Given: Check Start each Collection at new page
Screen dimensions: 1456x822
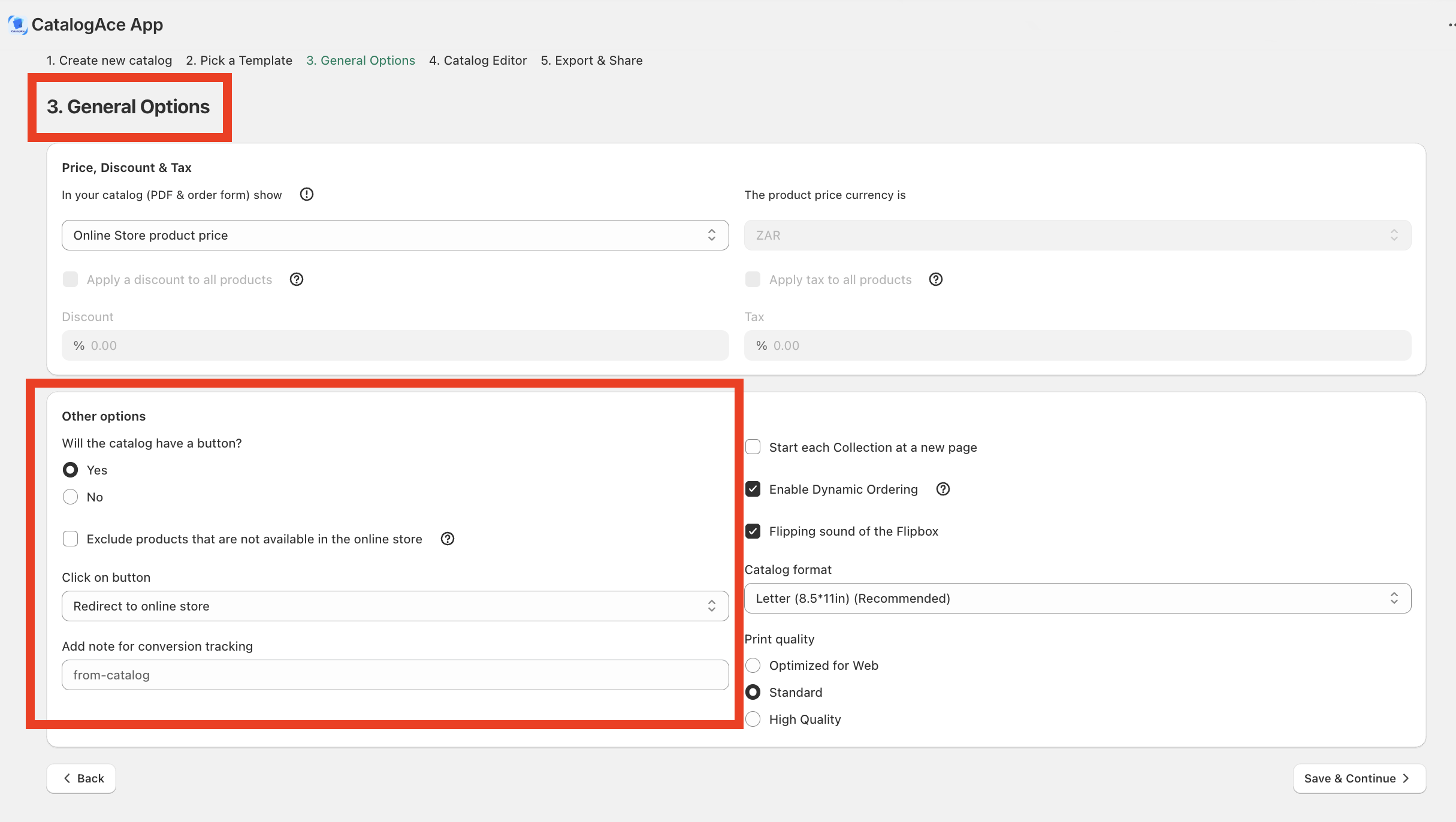Looking at the screenshot, I should pyautogui.click(x=753, y=447).
